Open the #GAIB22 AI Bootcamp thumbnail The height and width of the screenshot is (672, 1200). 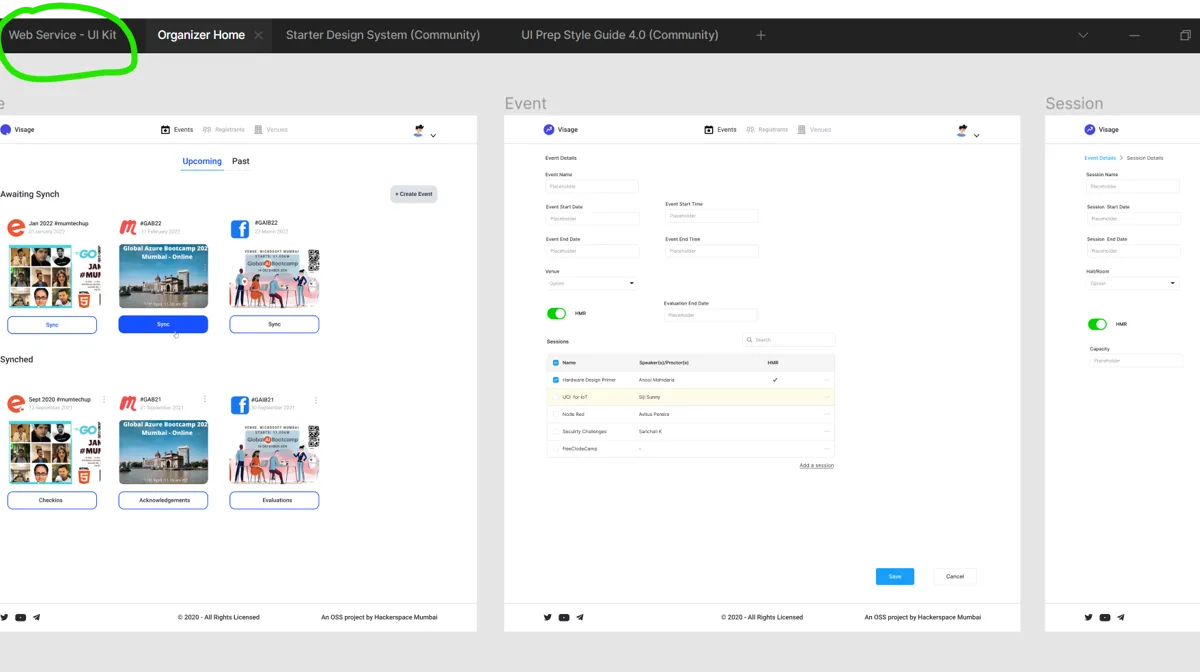[x=274, y=276]
